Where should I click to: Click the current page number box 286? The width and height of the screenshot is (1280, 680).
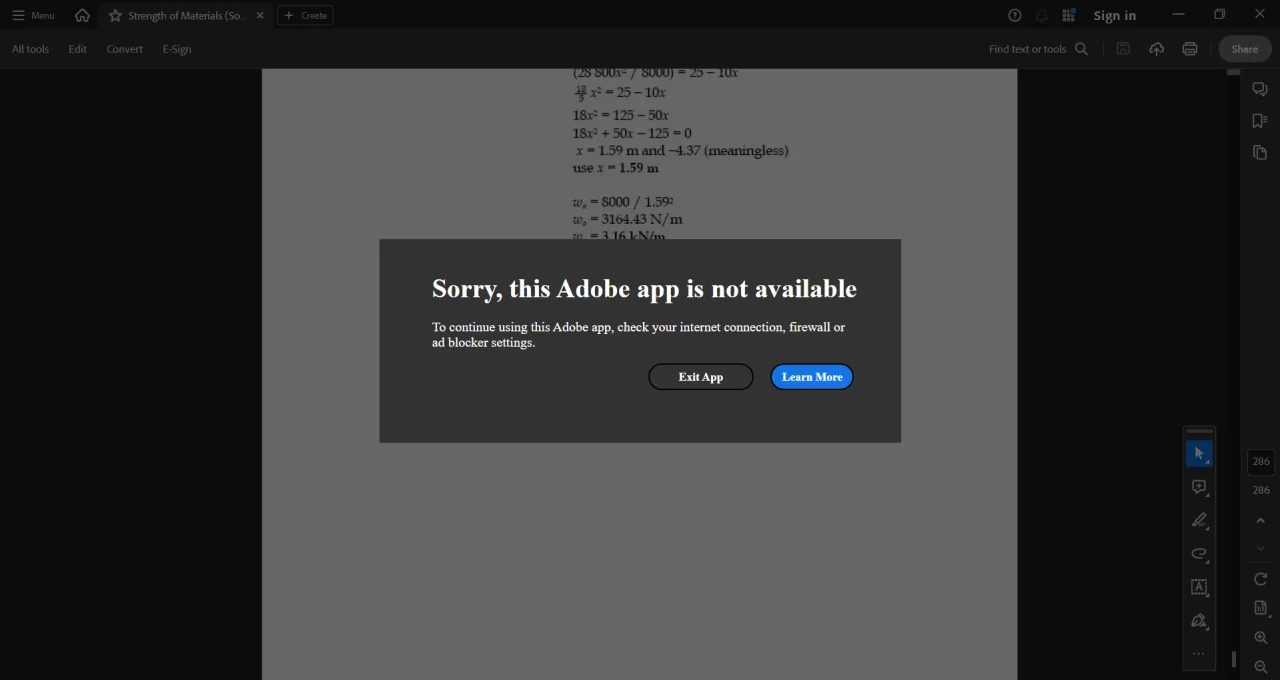(x=1261, y=461)
